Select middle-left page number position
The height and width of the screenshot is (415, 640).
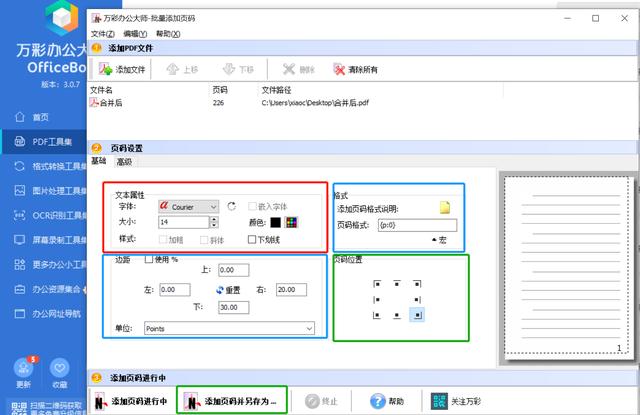coord(377,300)
